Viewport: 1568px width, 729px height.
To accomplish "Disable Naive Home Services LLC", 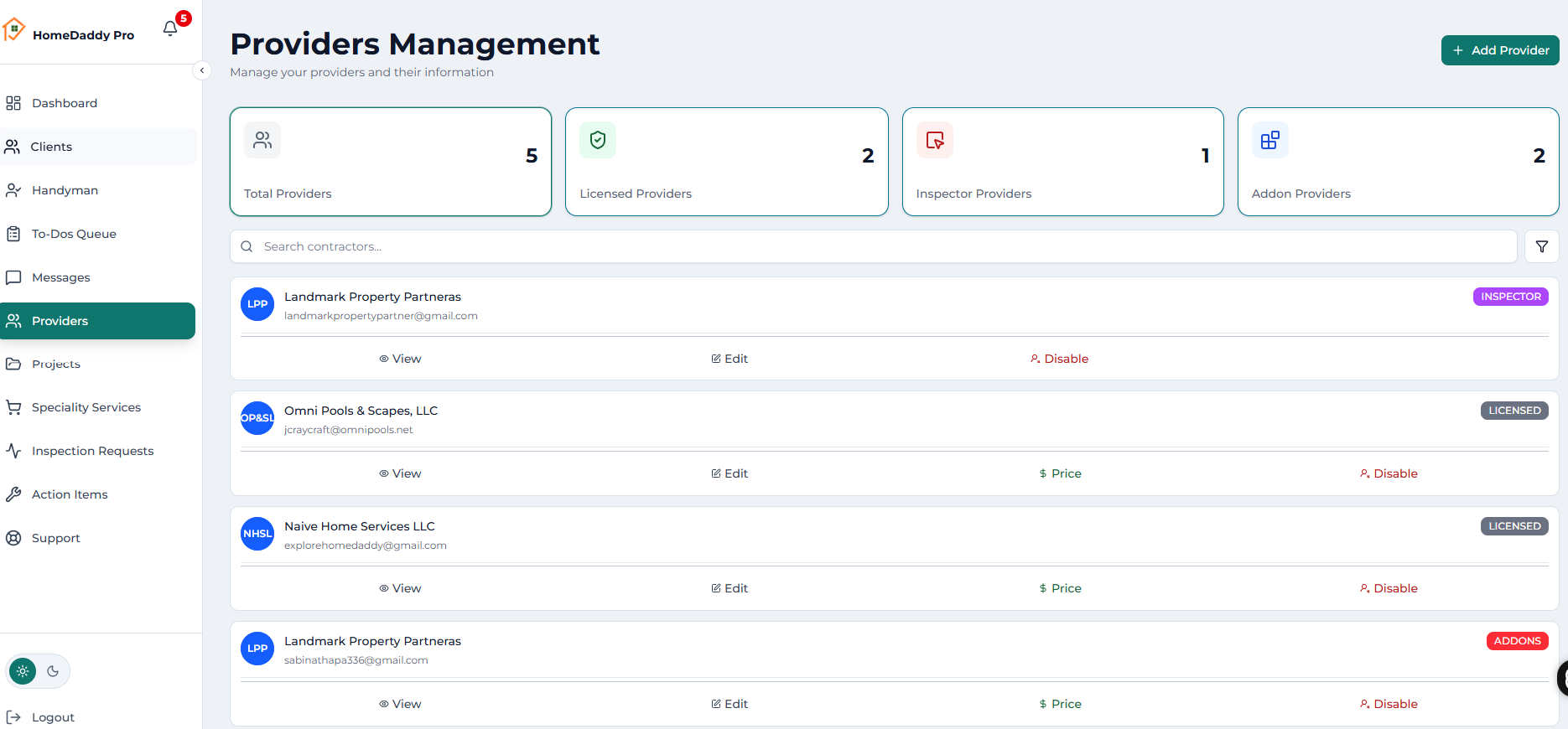I will pyautogui.click(x=1389, y=588).
